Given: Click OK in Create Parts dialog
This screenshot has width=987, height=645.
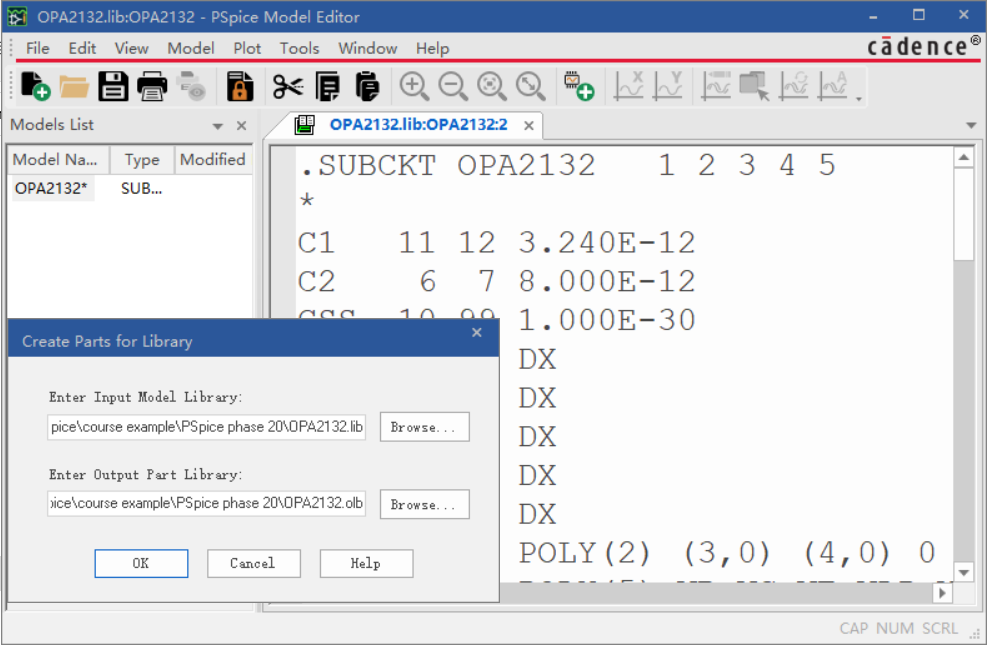Looking at the screenshot, I should [x=141, y=563].
